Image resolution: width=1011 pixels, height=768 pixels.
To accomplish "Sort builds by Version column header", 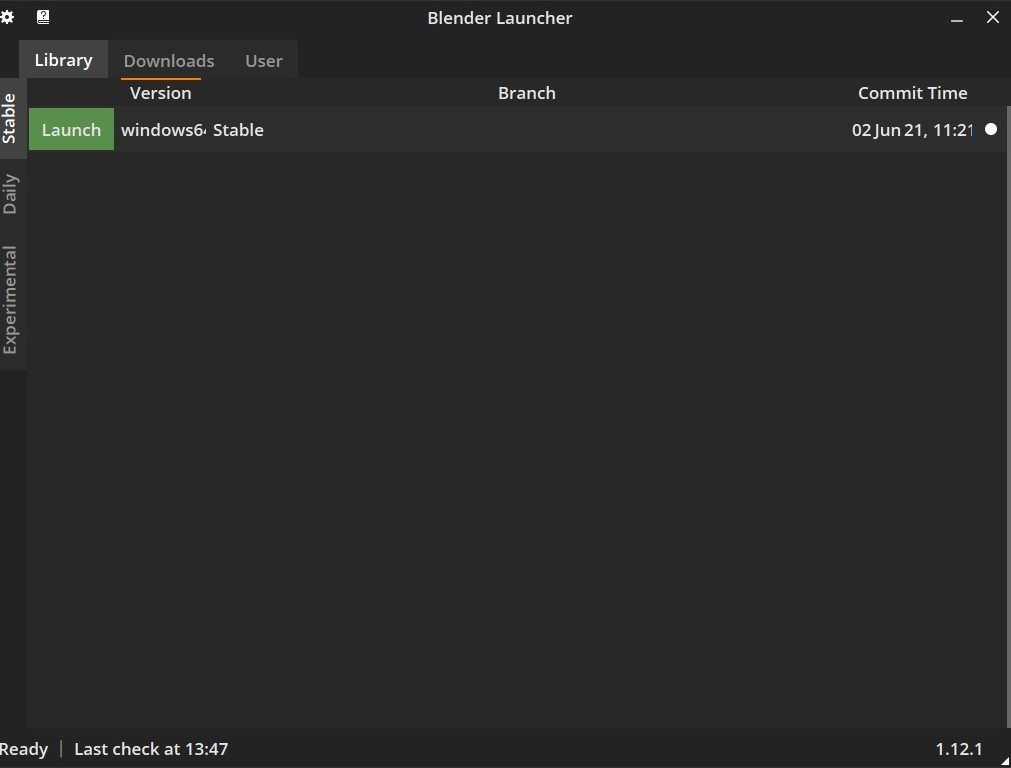I will click(161, 93).
